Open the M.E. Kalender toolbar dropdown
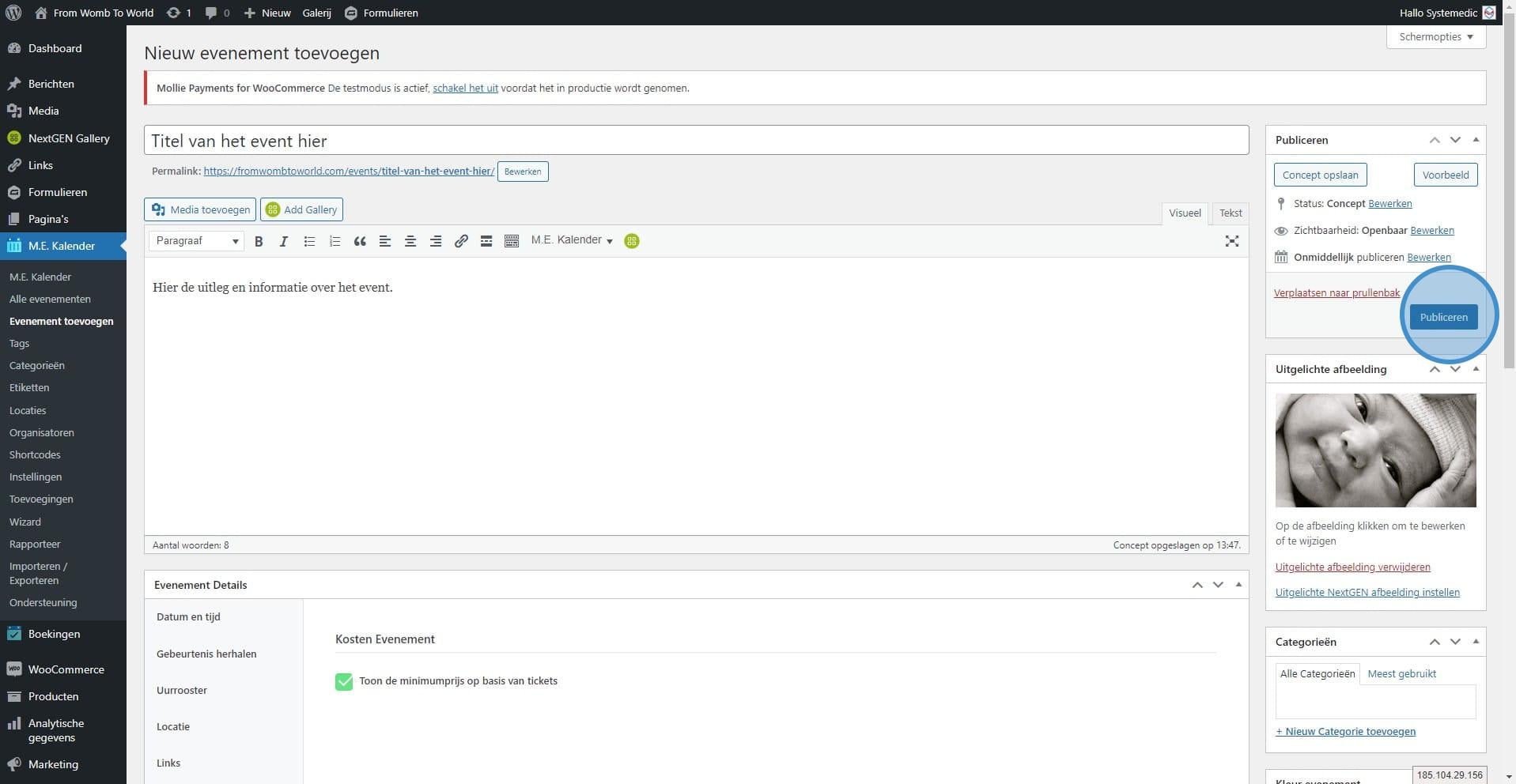Viewport: 1516px width, 784px height. point(572,240)
